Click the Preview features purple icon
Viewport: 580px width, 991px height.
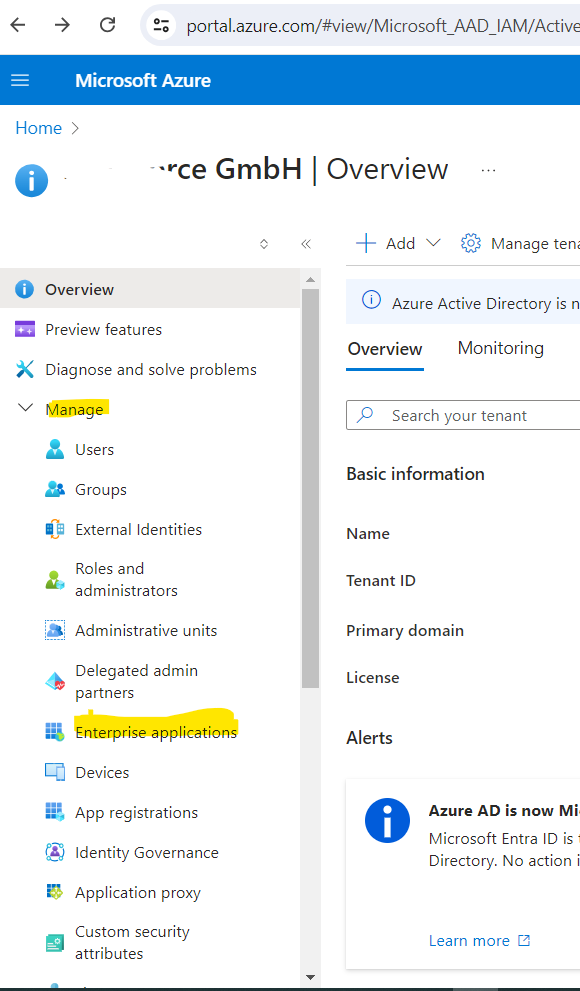(x=25, y=329)
